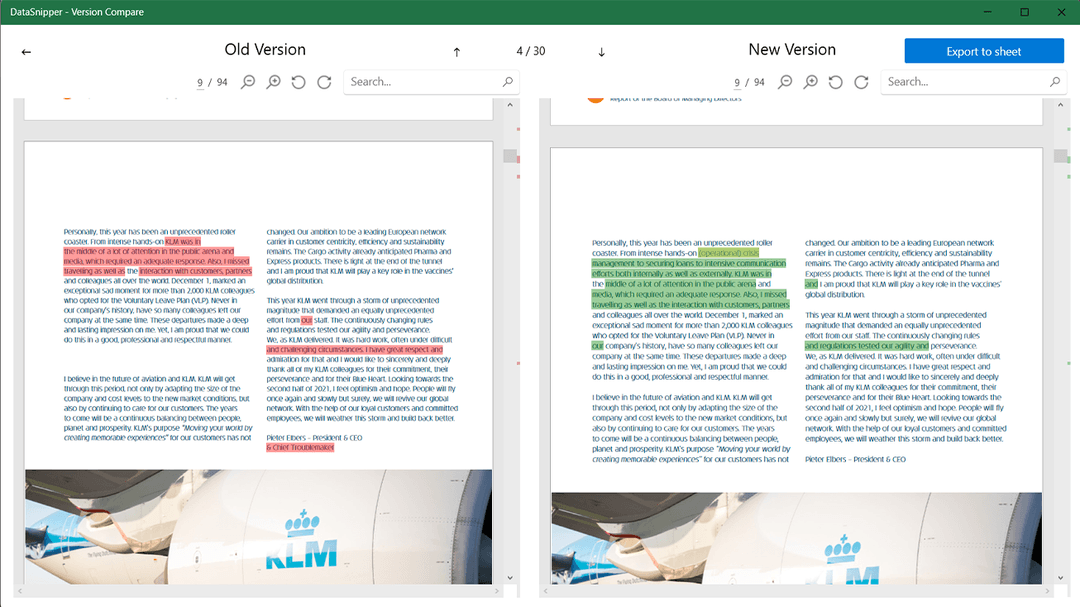Rotate New Version page clockwise

tap(861, 82)
